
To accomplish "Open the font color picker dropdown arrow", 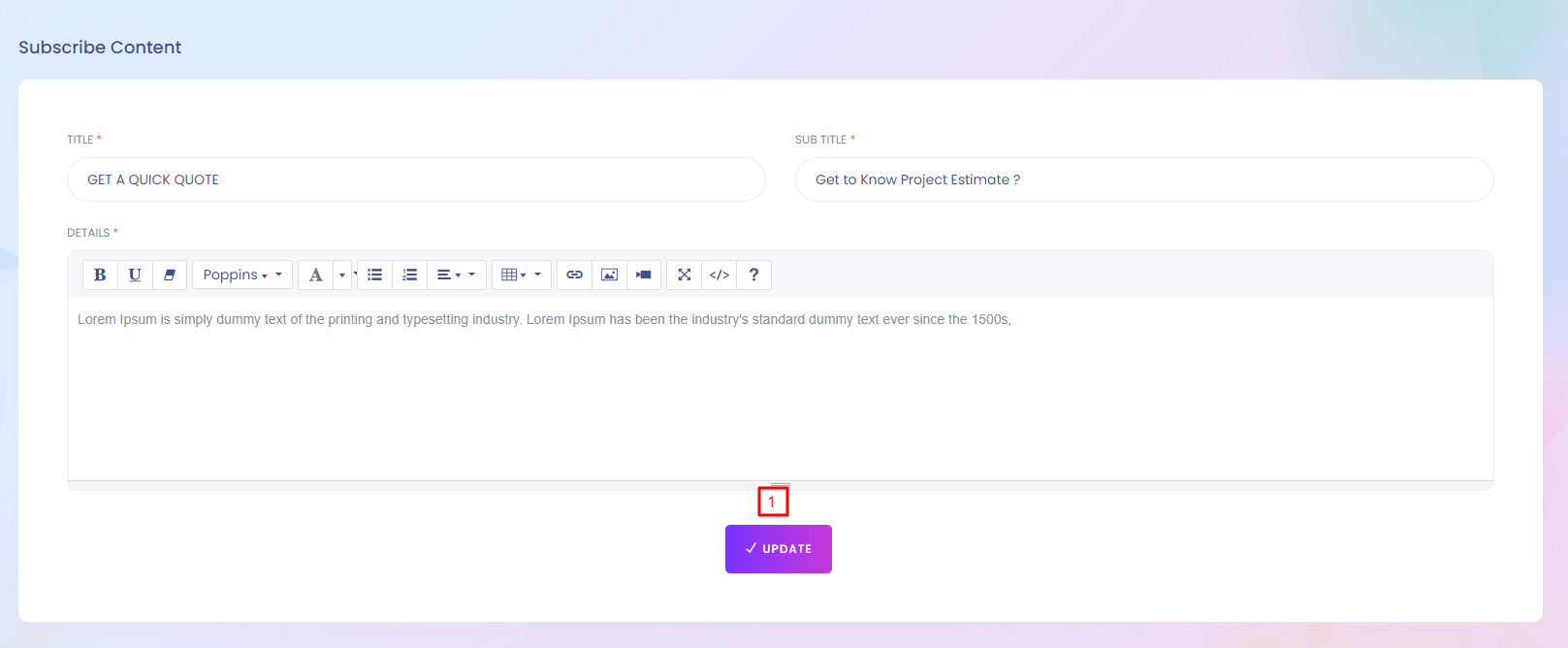I will pos(342,275).
